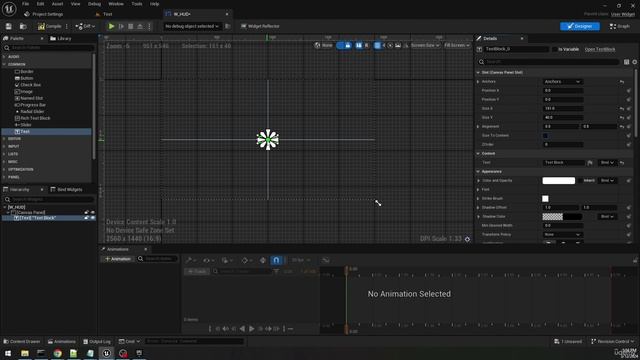Image resolution: width=640 pixels, height=360 pixels.
Task: Click the File Explorer icon in the taskbar
Action: (x=25, y=353)
